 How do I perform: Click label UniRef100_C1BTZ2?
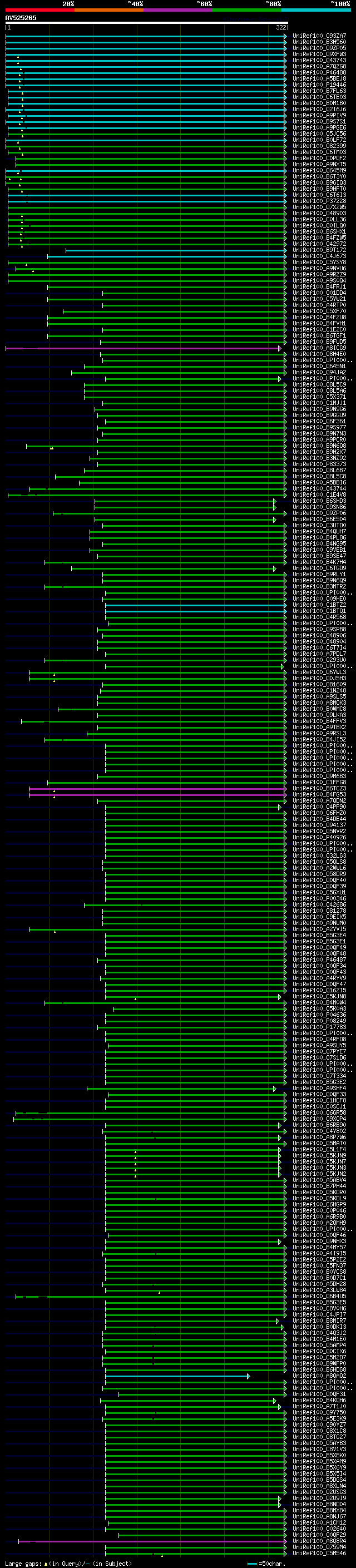[x=319, y=605]
